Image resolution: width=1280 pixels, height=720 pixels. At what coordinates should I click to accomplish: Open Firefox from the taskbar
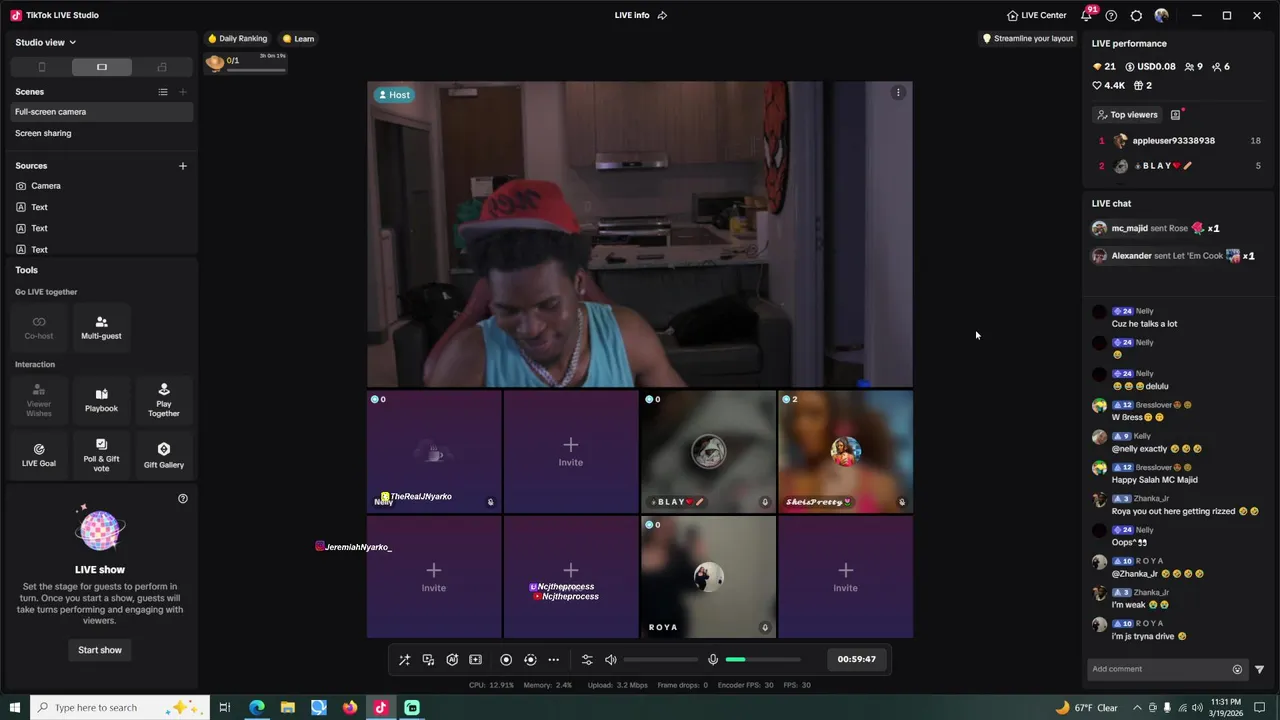tap(349, 707)
